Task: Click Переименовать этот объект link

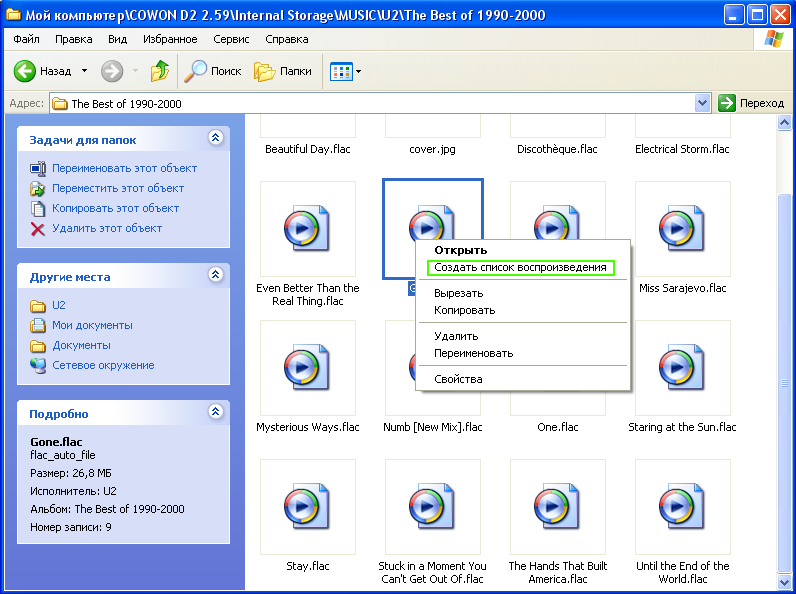Action: 124,168
